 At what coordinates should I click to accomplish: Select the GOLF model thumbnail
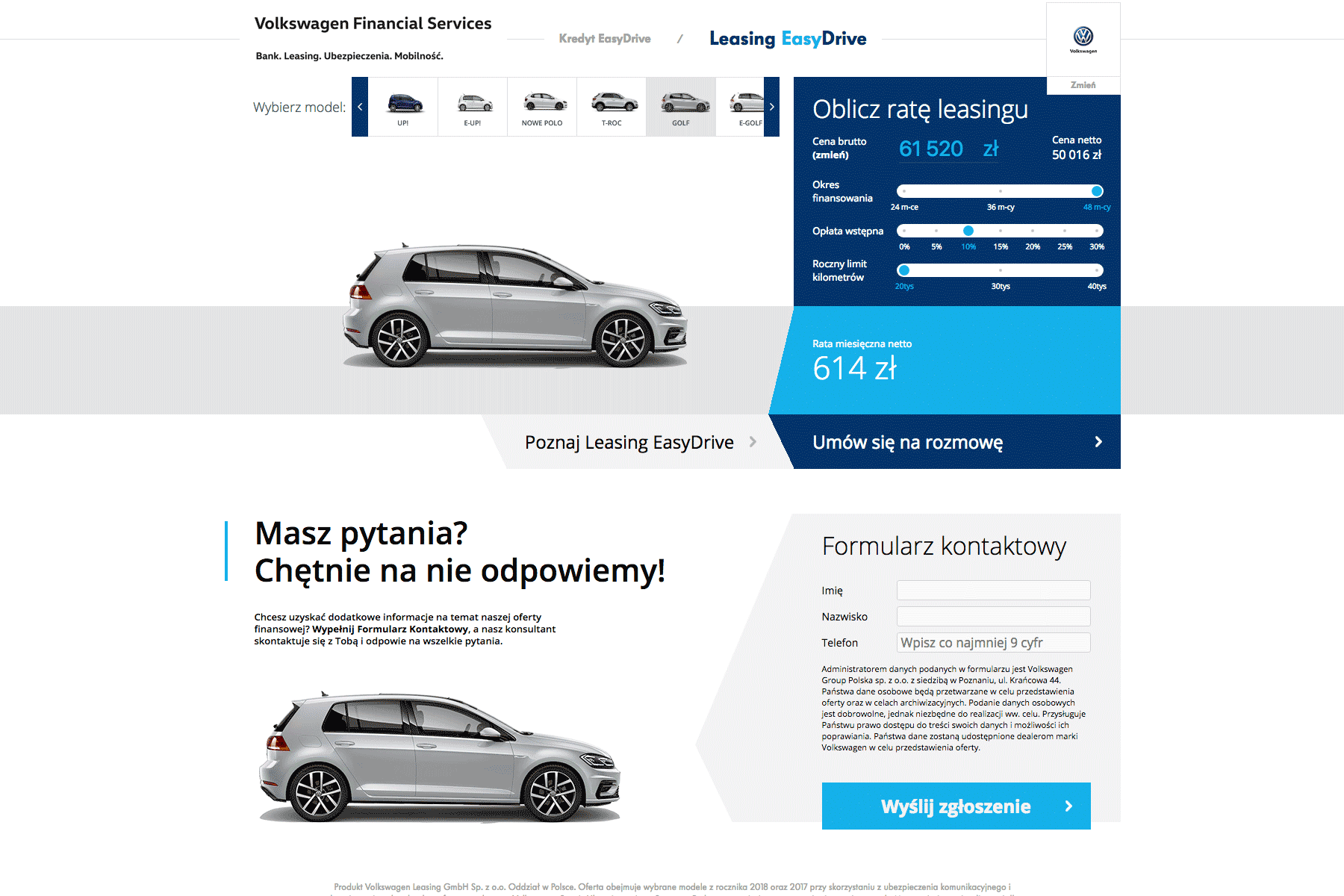coord(681,107)
